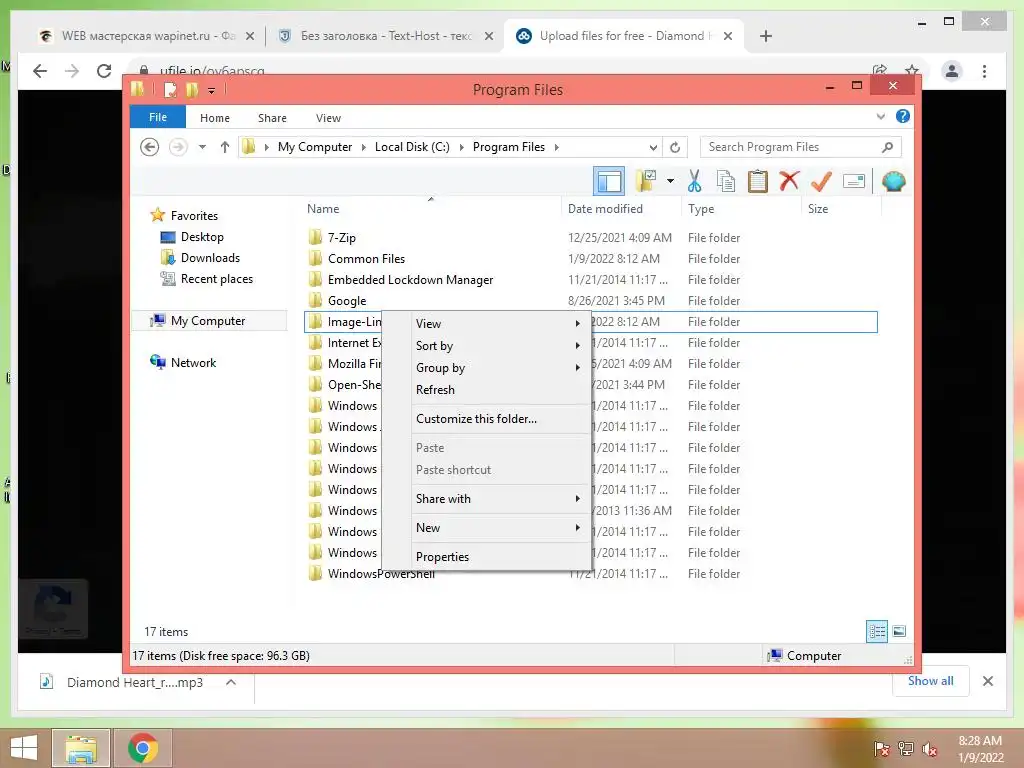The height and width of the screenshot is (768, 1024).
Task: Open the File ribbon tab
Action: 158,117
